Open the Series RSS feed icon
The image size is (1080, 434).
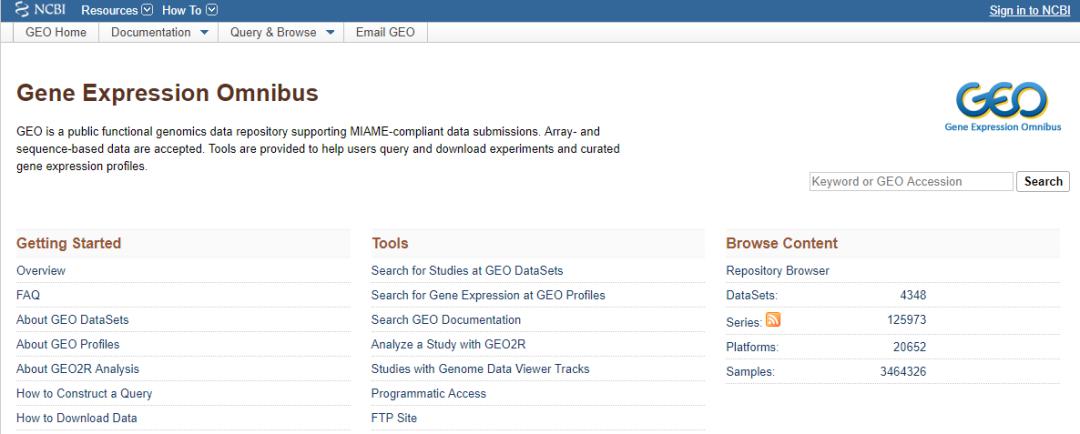773,320
